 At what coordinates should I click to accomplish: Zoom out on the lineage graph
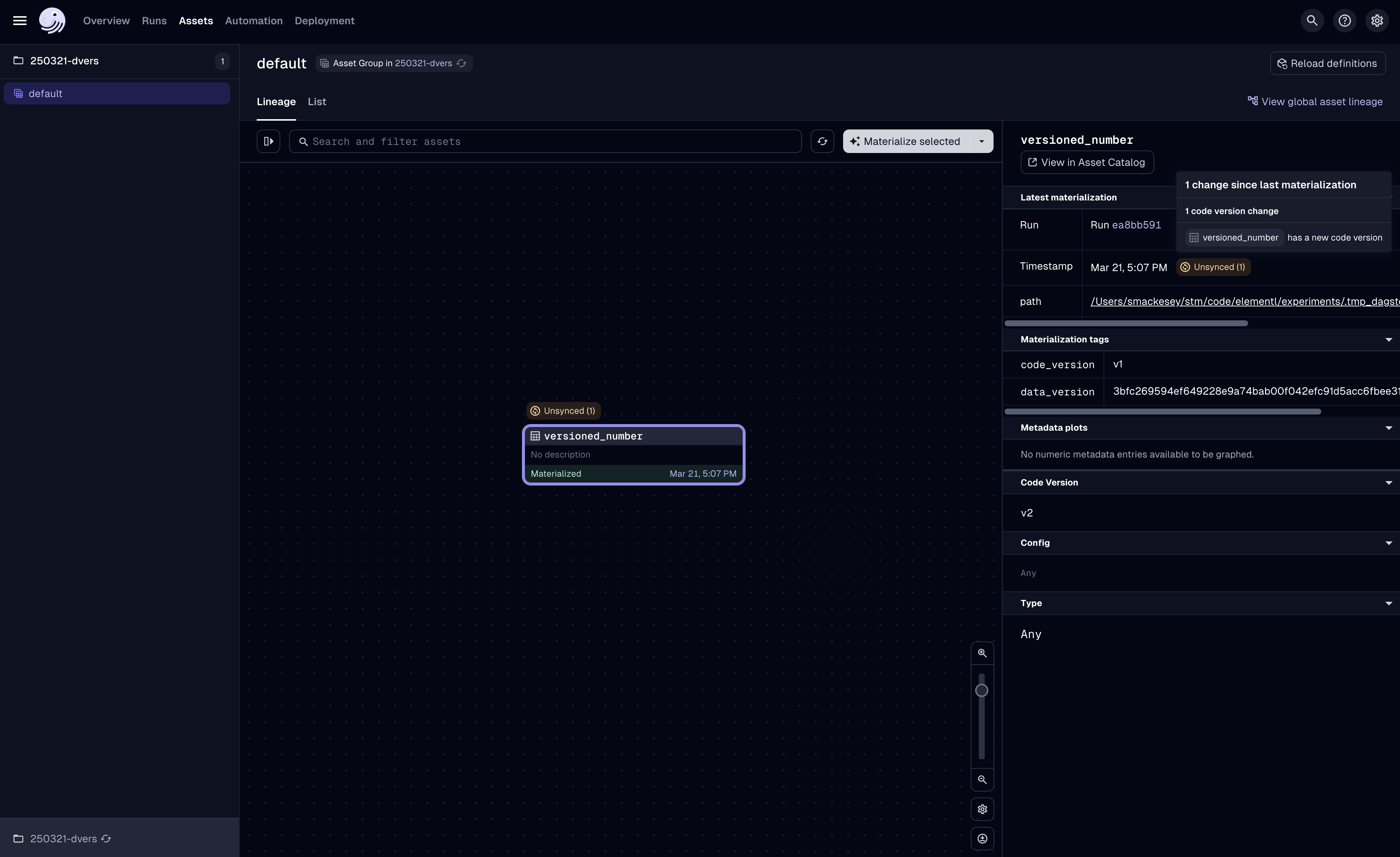pos(983,780)
